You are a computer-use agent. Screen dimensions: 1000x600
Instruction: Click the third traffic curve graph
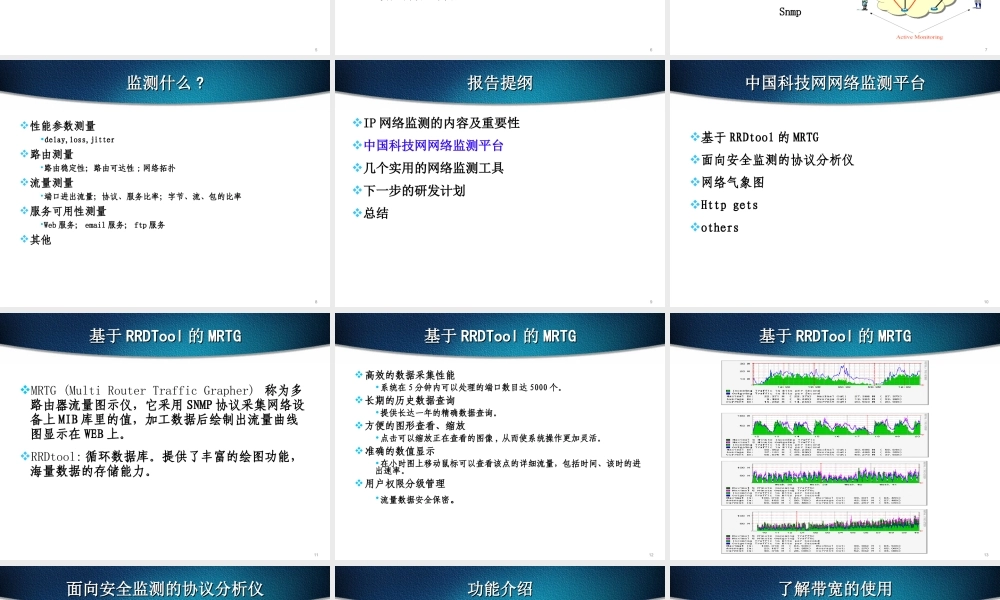click(823, 483)
